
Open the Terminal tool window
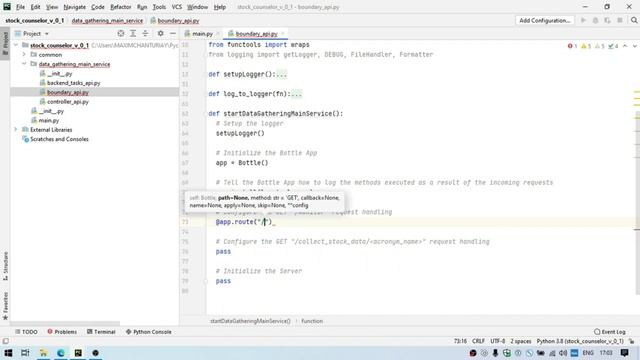[x=101, y=332]
